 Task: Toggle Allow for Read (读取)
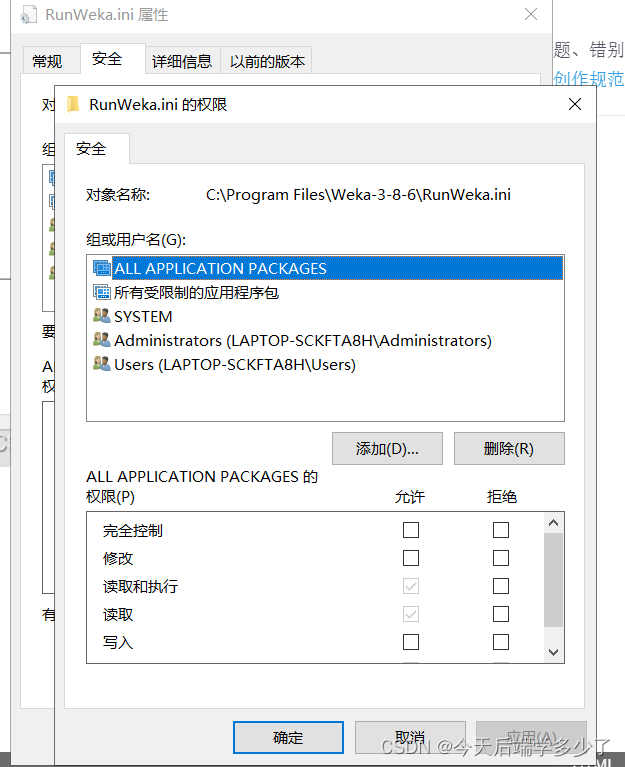tap(411, 614)
